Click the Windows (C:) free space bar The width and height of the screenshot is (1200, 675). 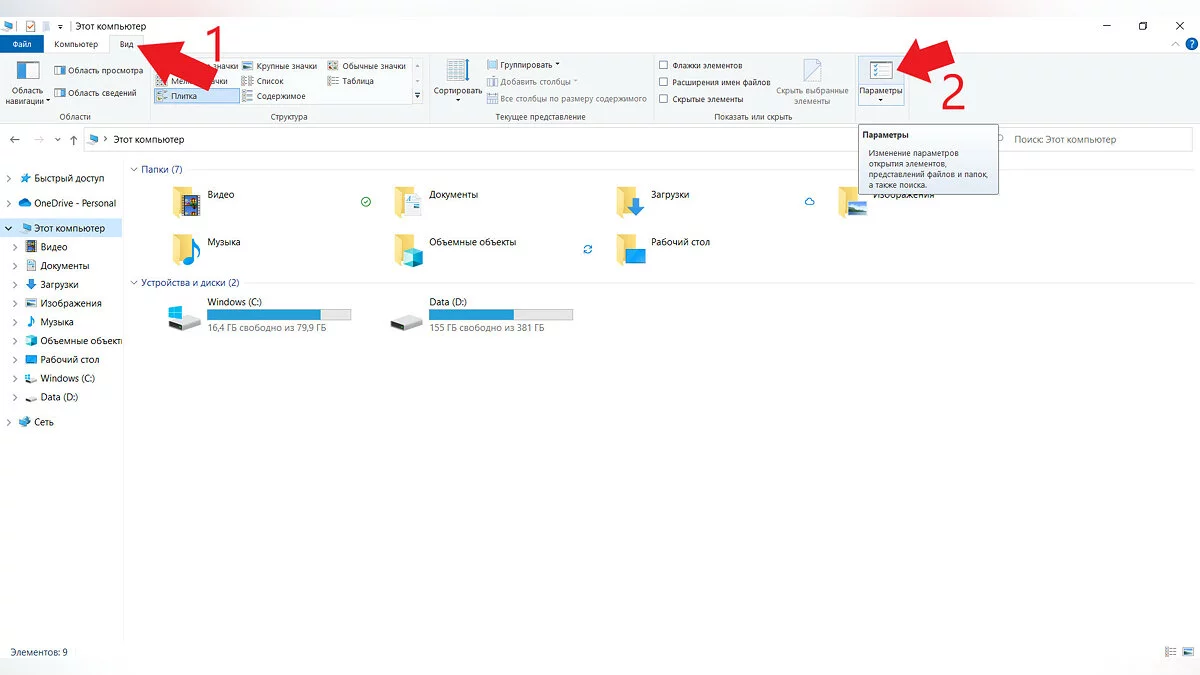coord(279,314)
